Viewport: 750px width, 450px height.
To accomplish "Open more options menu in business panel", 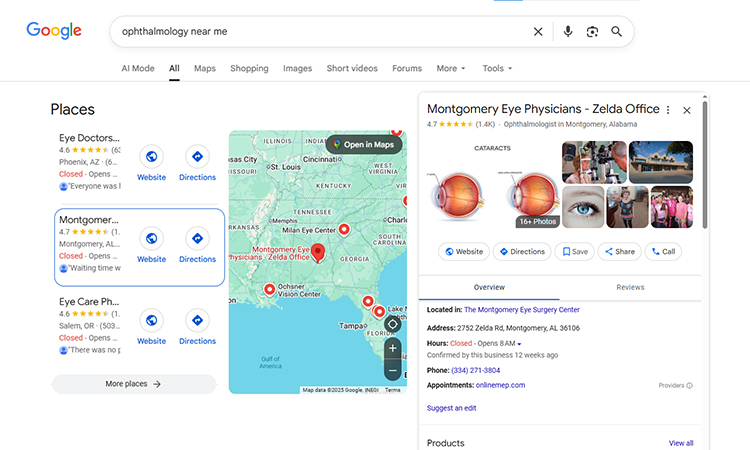I will [x=668, y=110].
